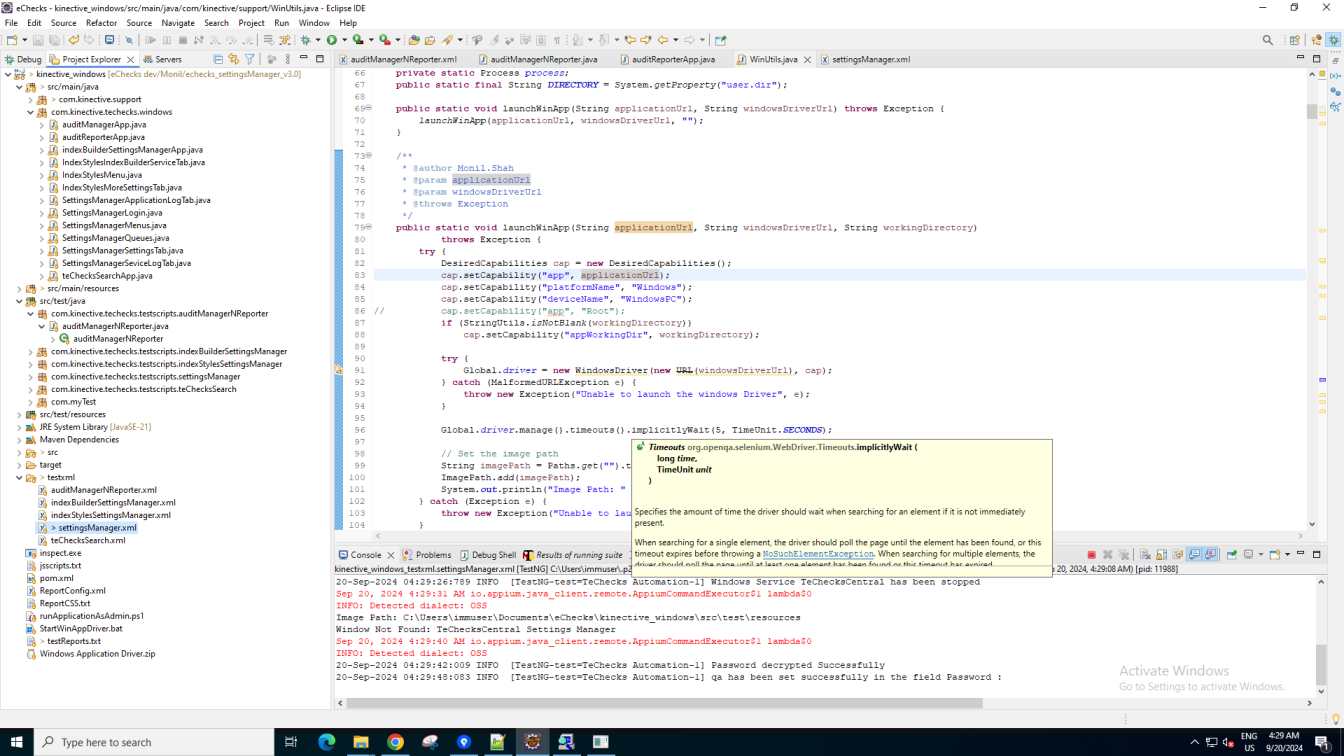Open the Refactor menu

101,23
